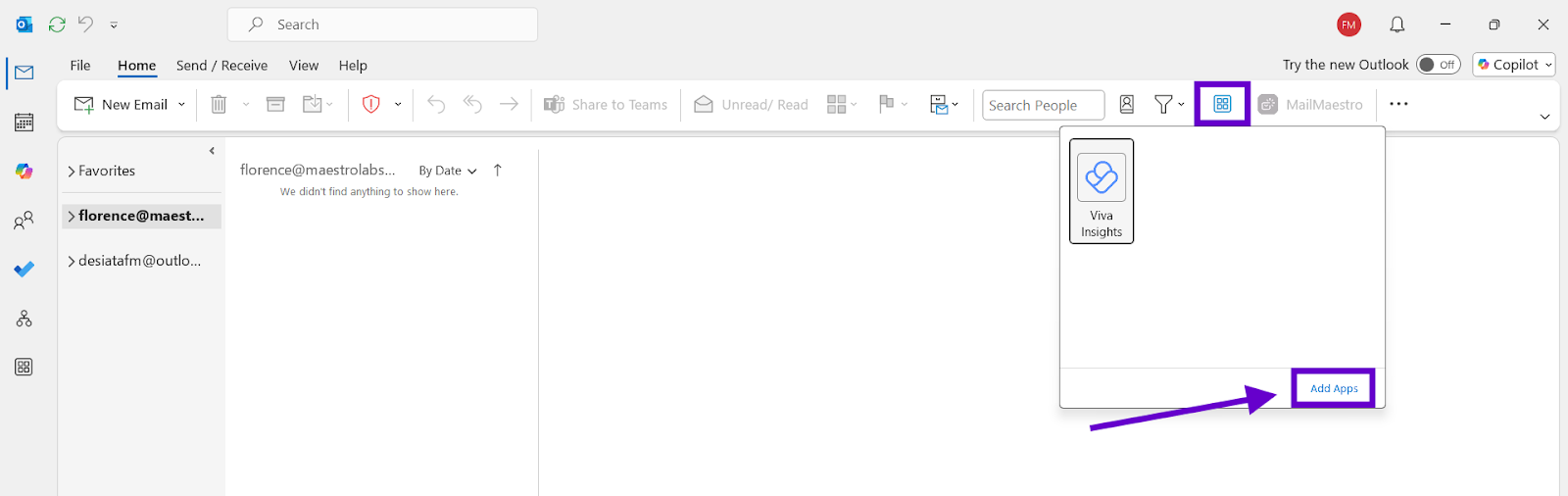Select the Home ribbon tab
The image size is (1568, 496).
[x=137, y=66]
